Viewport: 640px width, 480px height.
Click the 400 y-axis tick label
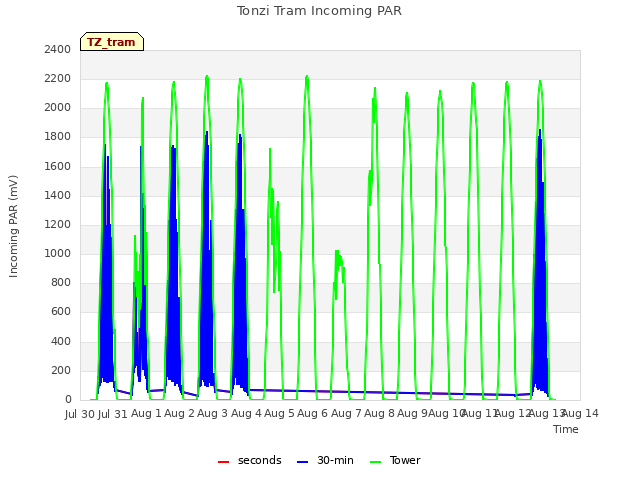(61, 341)
